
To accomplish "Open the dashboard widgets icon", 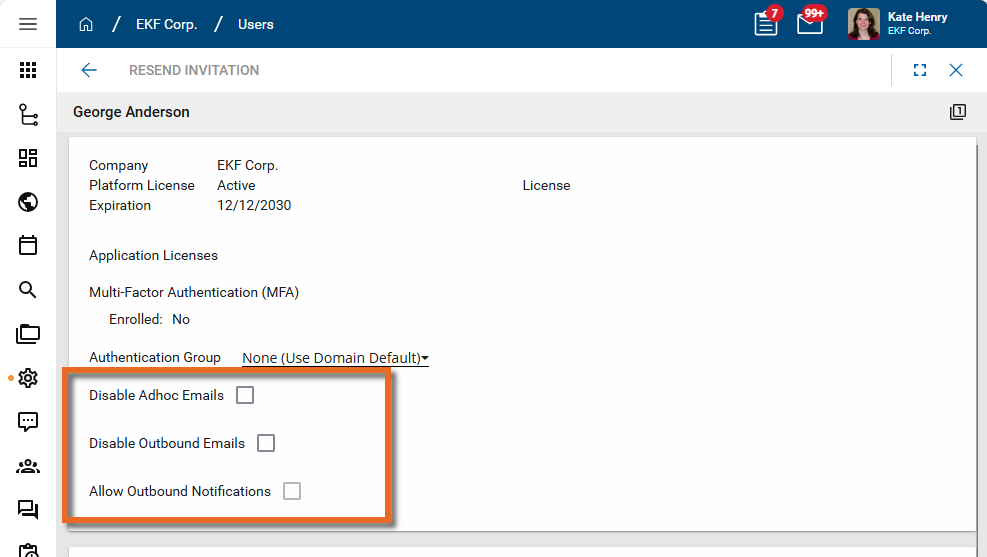I will pyautogui.click(x=28, y=158).
